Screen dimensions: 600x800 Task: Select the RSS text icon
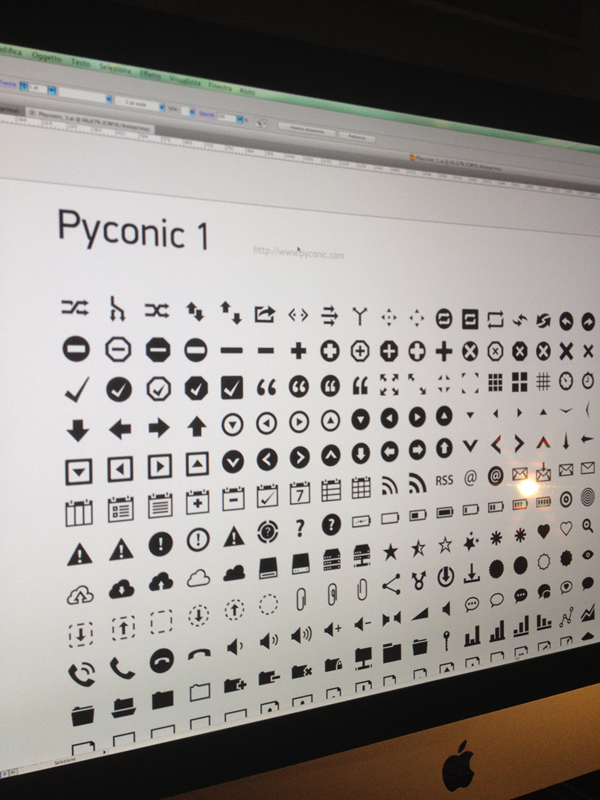[x=444, y=480]
